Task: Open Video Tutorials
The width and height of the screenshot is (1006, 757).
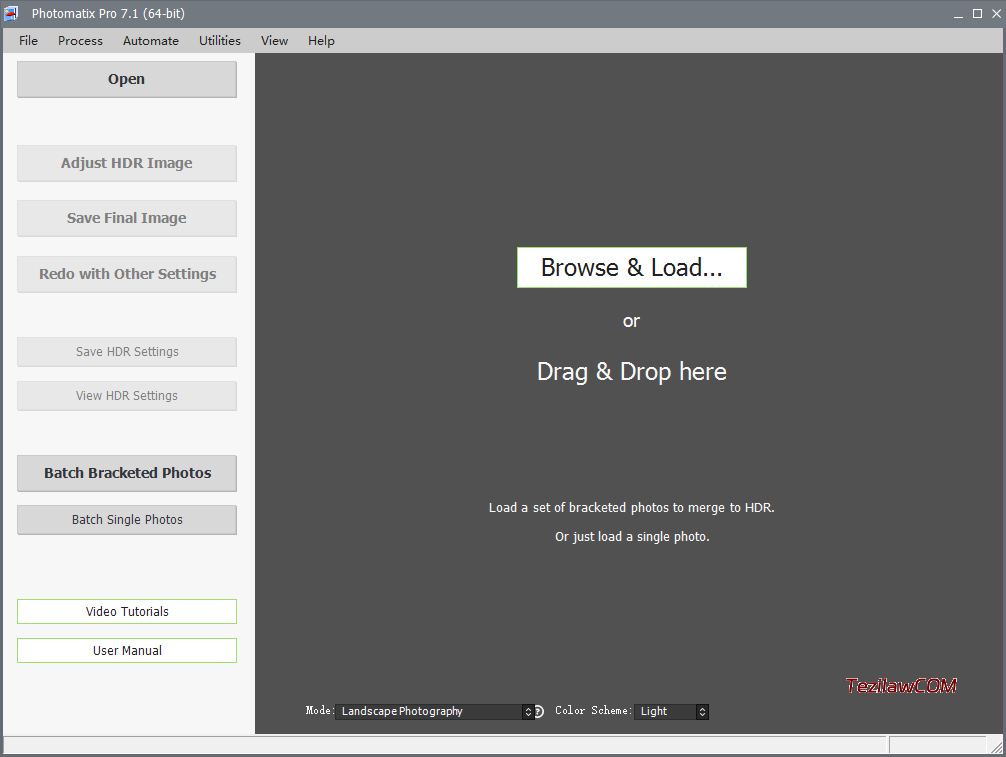Action: point(126,611)
